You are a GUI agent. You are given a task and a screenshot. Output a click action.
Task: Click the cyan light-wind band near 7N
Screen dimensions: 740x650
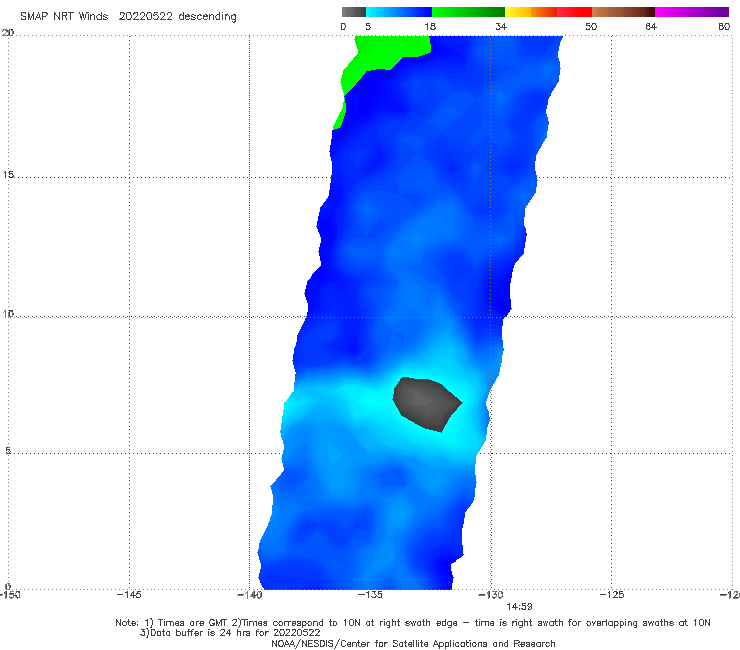click(359, 401)
